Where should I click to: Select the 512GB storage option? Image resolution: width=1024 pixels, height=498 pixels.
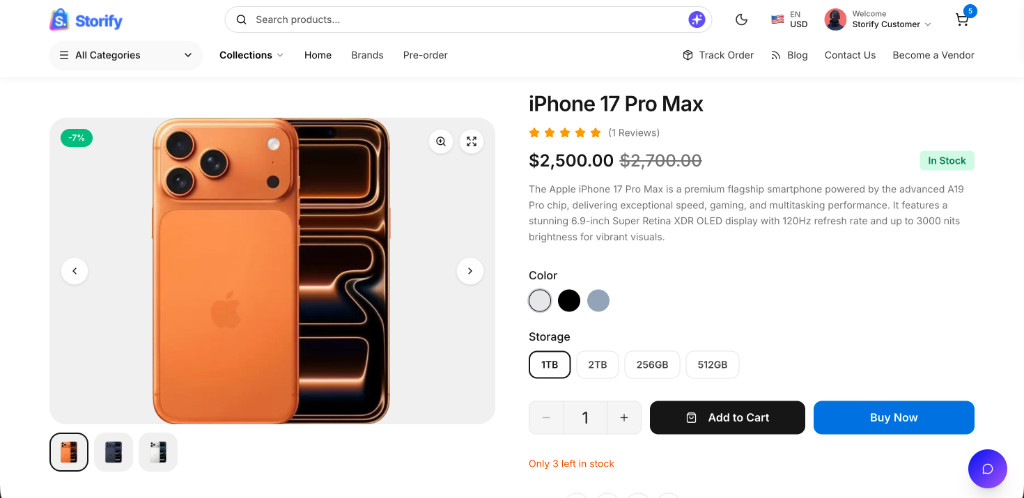712,365
